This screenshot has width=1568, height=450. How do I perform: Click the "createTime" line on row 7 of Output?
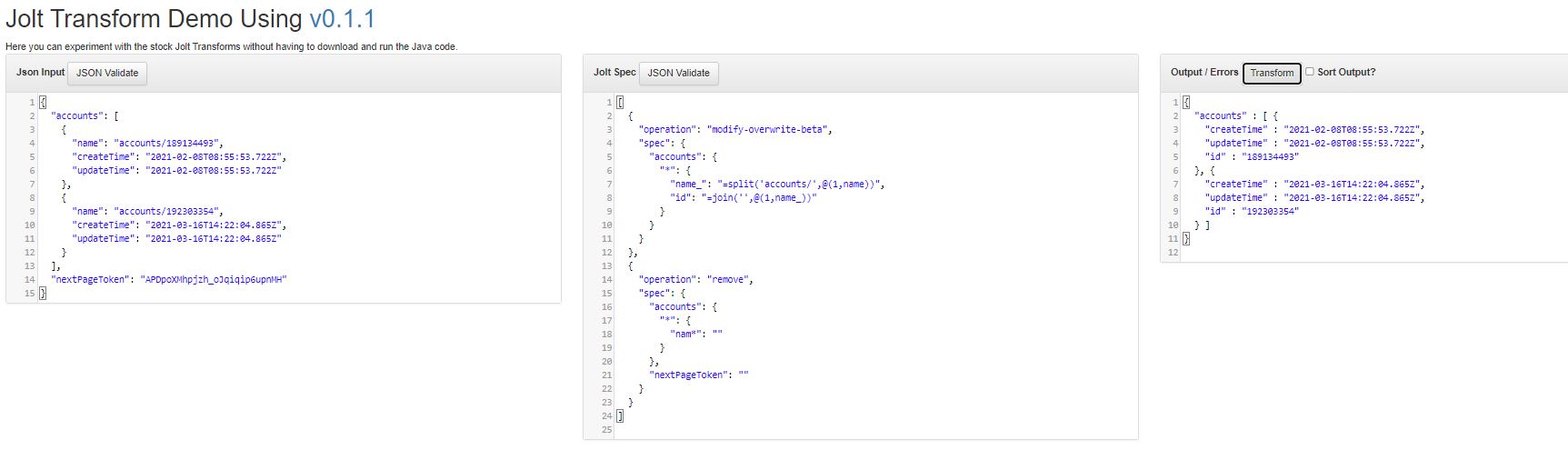point(1314,185)
